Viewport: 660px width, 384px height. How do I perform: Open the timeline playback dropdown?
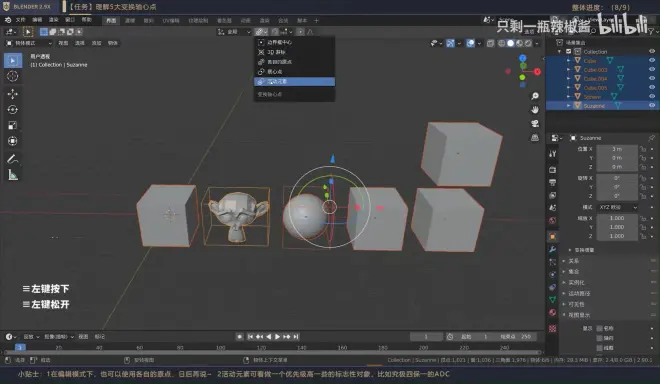(31, 337)
